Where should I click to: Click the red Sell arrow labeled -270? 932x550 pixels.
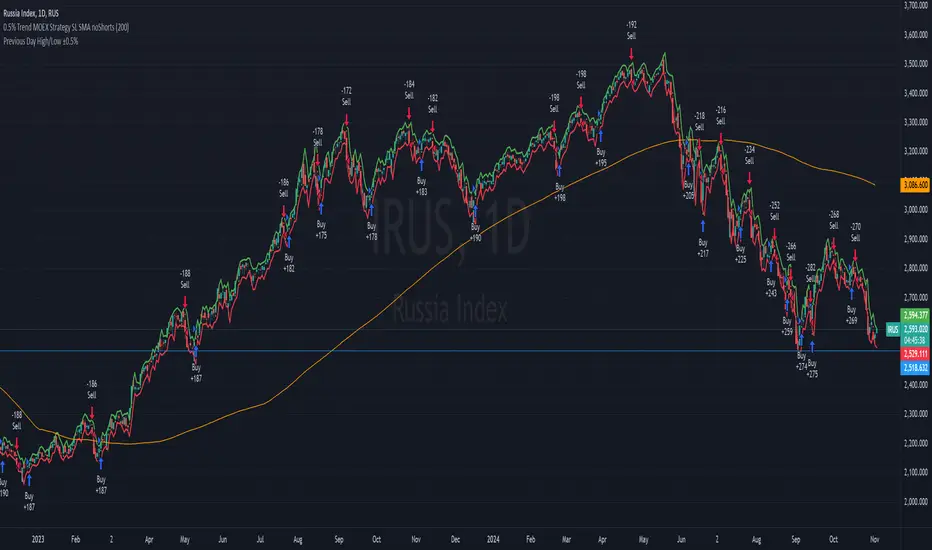[x=855, y=255]
